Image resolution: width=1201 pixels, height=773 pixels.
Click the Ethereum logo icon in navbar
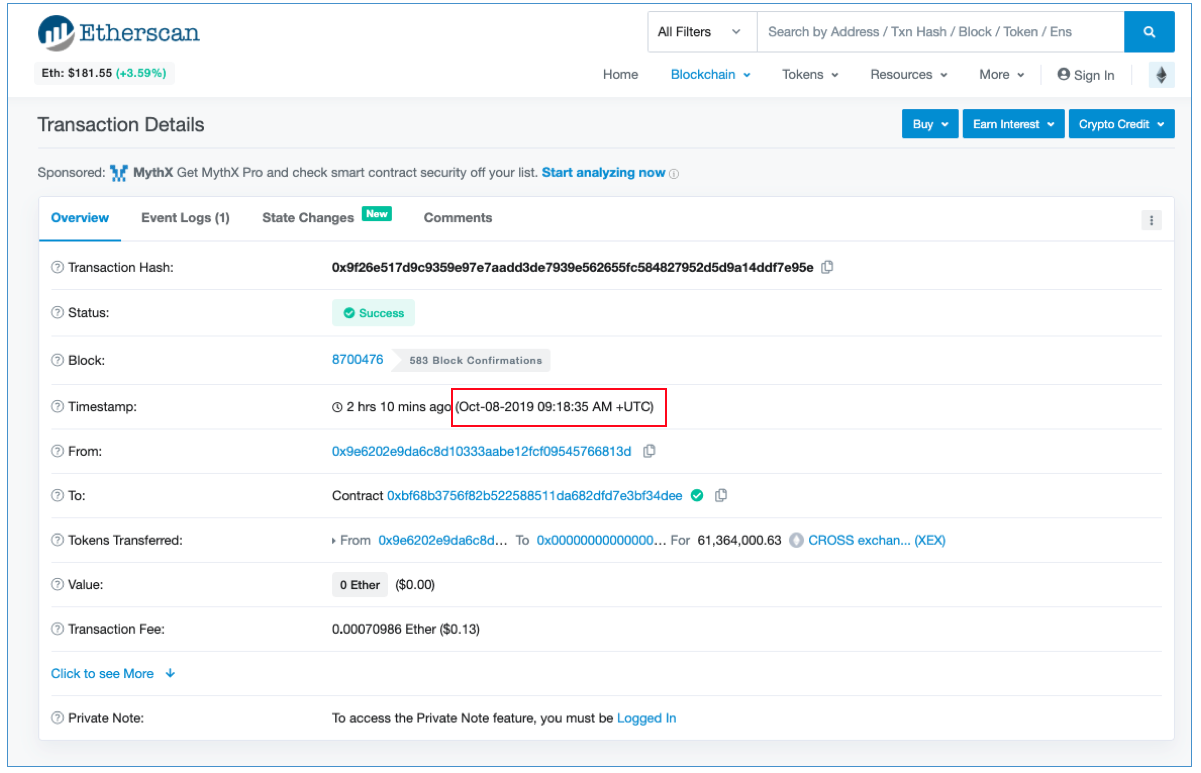coord(1161,75)
